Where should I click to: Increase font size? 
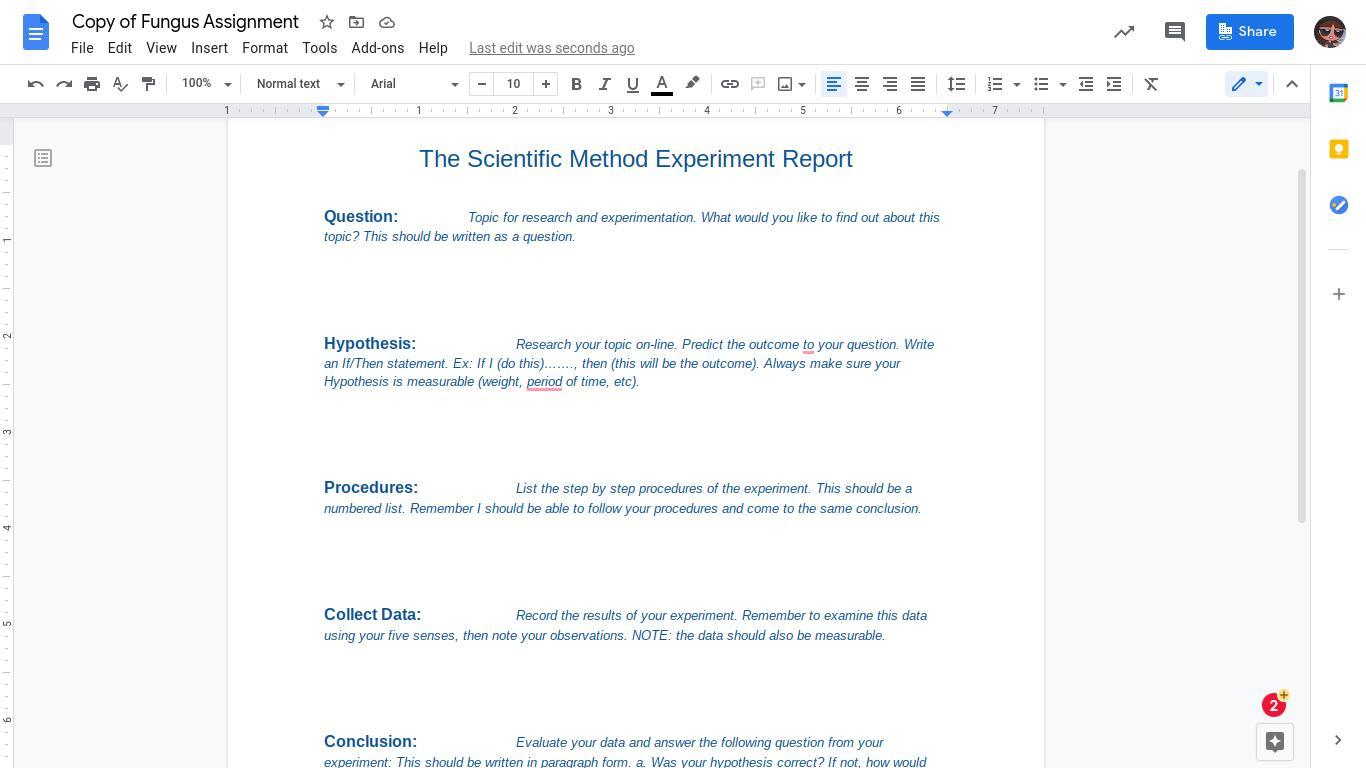(546, 84)
